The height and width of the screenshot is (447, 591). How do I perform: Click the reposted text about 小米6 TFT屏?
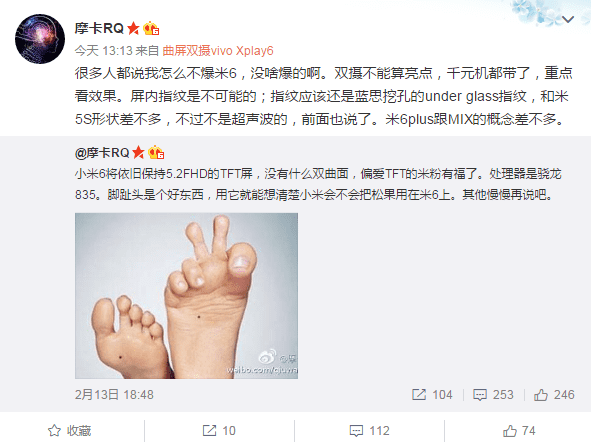pyautogui.click(x=318, y=184)
